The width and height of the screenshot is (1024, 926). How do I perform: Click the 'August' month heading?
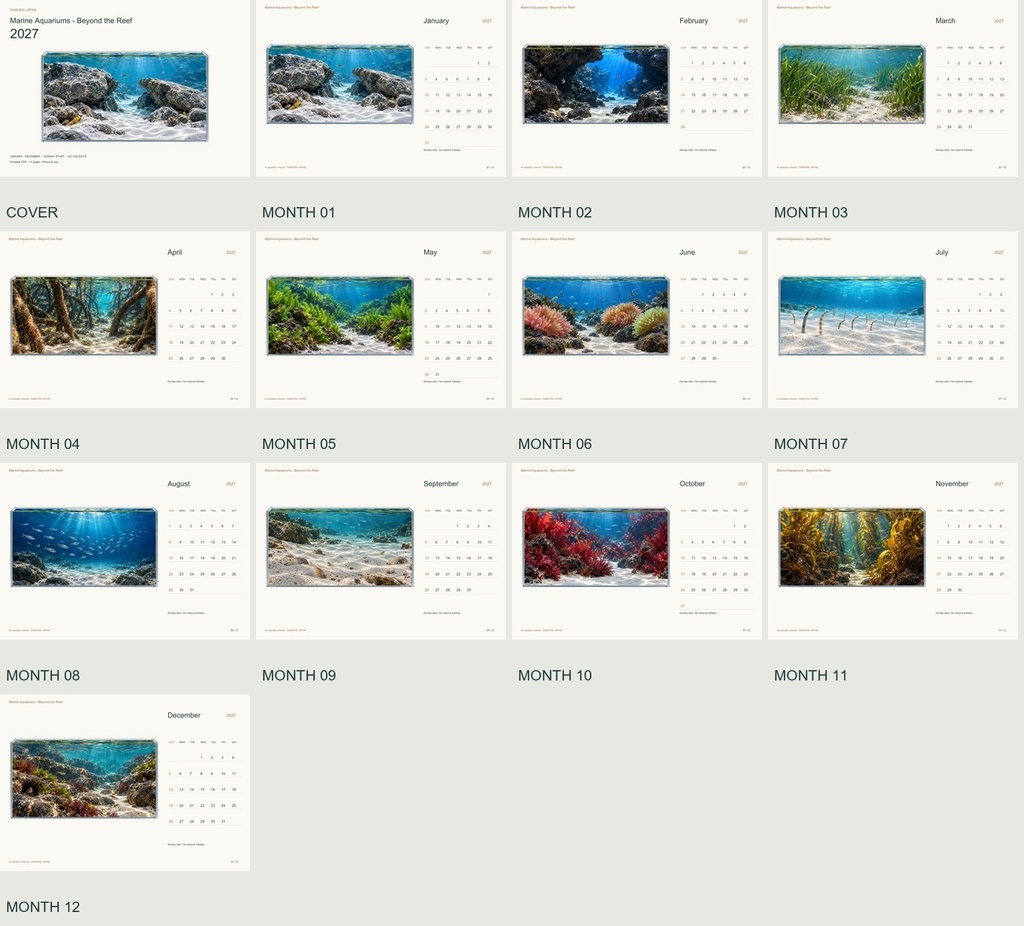click(x=178, y=484)
